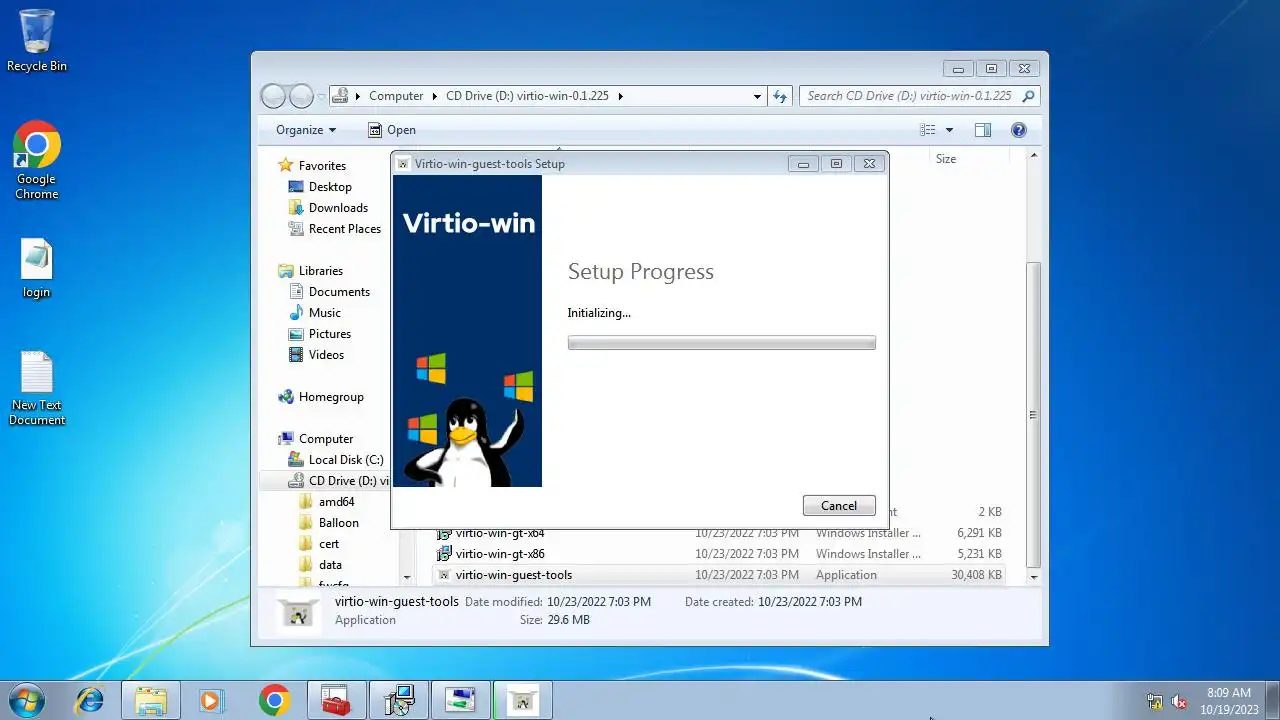
Task: Click the Setup Progress bar
Action: pyautogui.click(x=721, y=342)
